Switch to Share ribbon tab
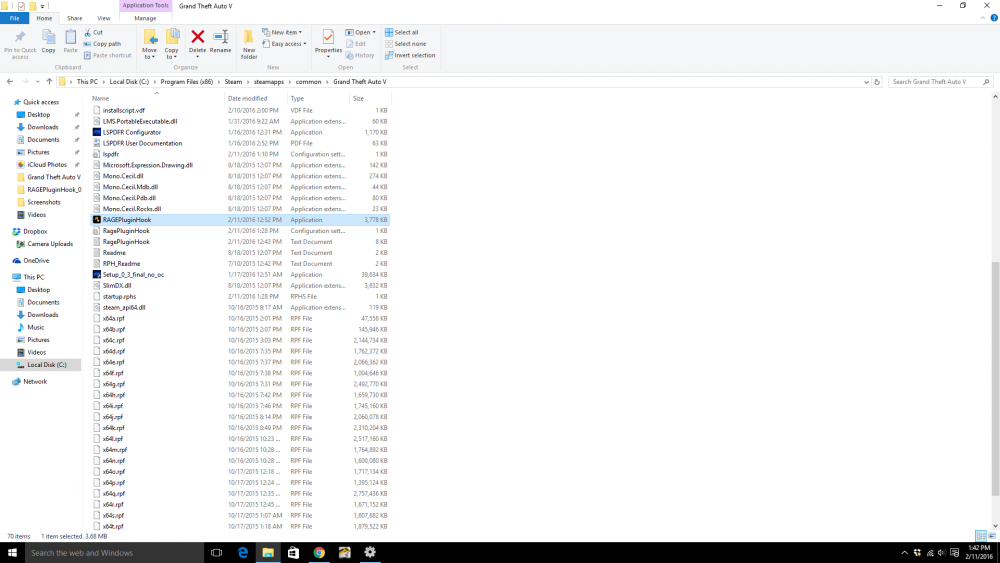 pos(75,18)
